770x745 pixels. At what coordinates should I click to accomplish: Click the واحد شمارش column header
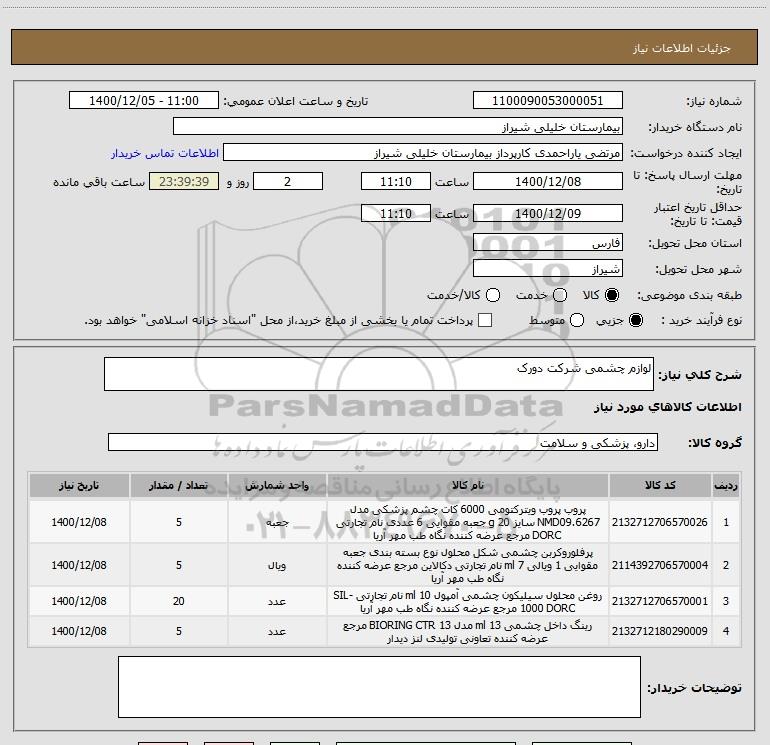coord(277,486)
